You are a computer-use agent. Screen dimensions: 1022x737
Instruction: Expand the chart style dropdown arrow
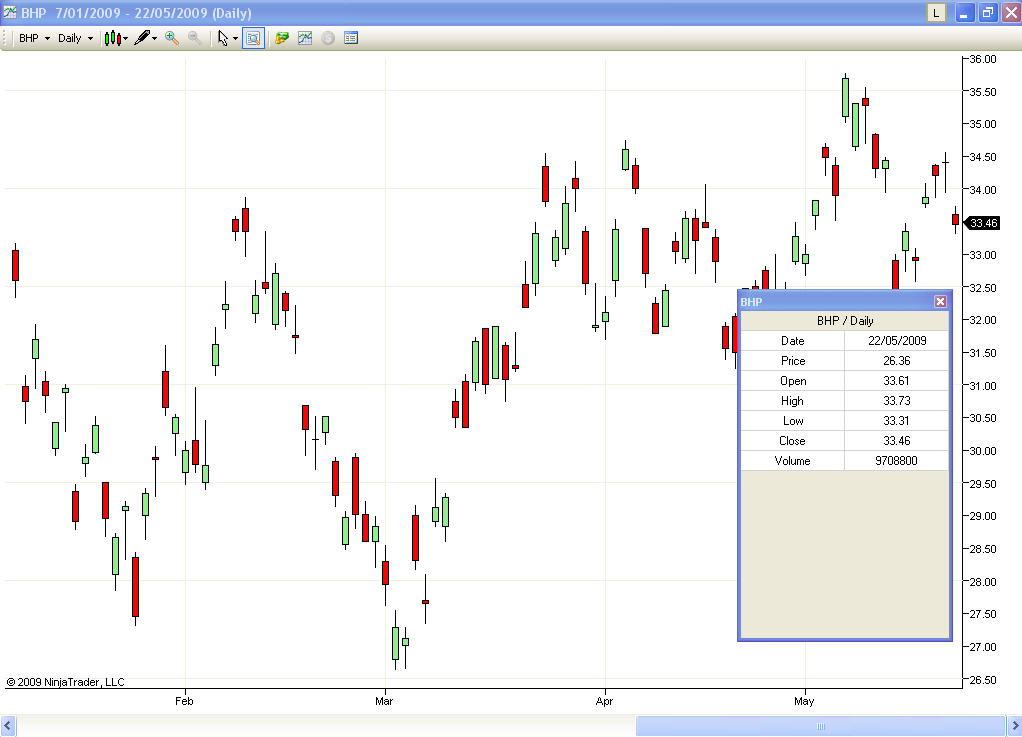(x=125, y=38)
